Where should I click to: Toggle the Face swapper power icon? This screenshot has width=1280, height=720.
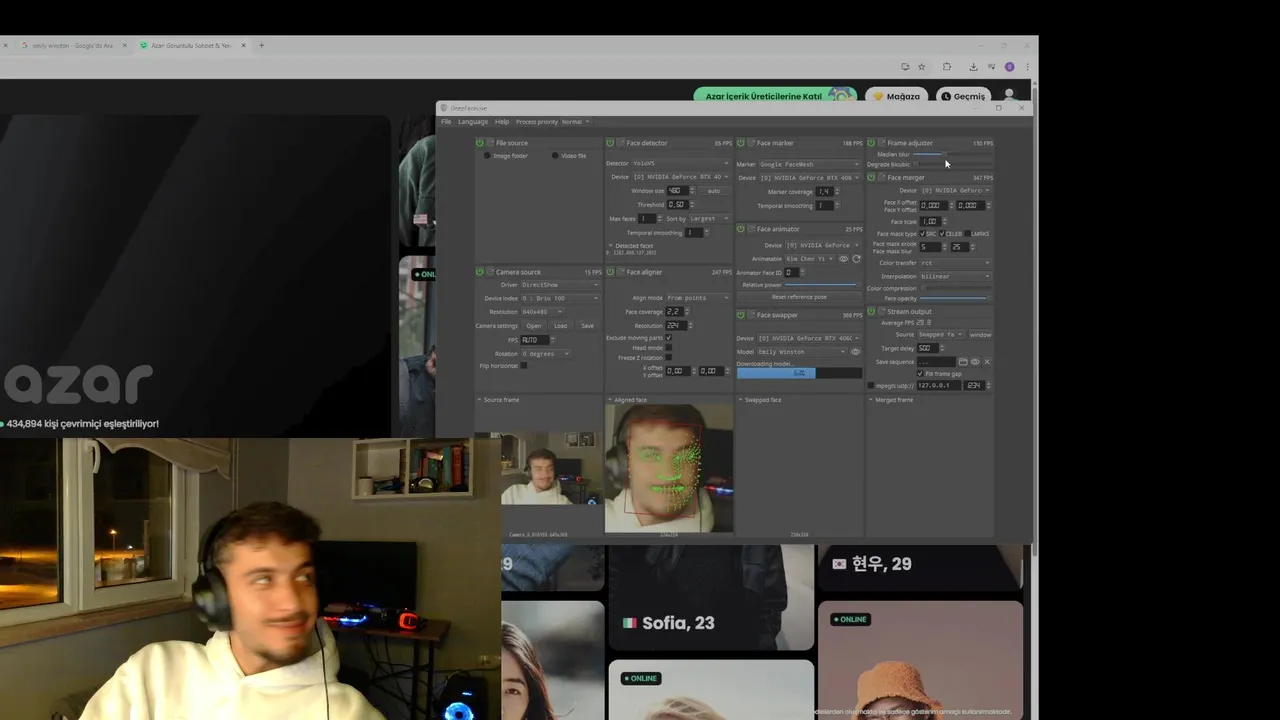(741, 315)
